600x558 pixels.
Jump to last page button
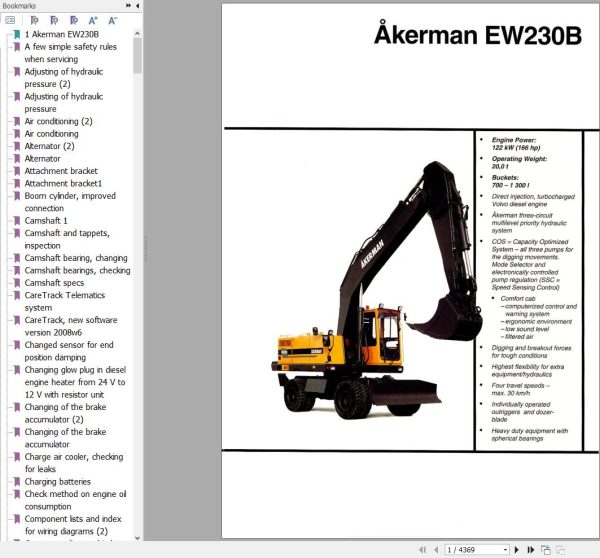pos(530,550)
